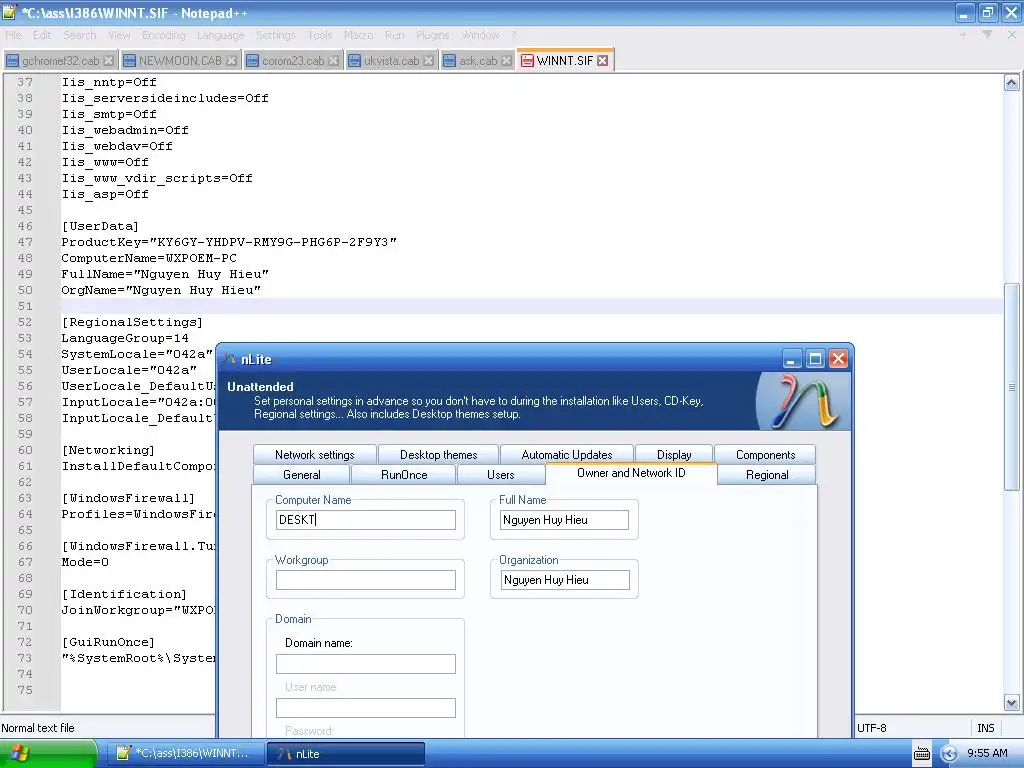Activate Notepad++ WINNT taskbar button

point(183,754)
